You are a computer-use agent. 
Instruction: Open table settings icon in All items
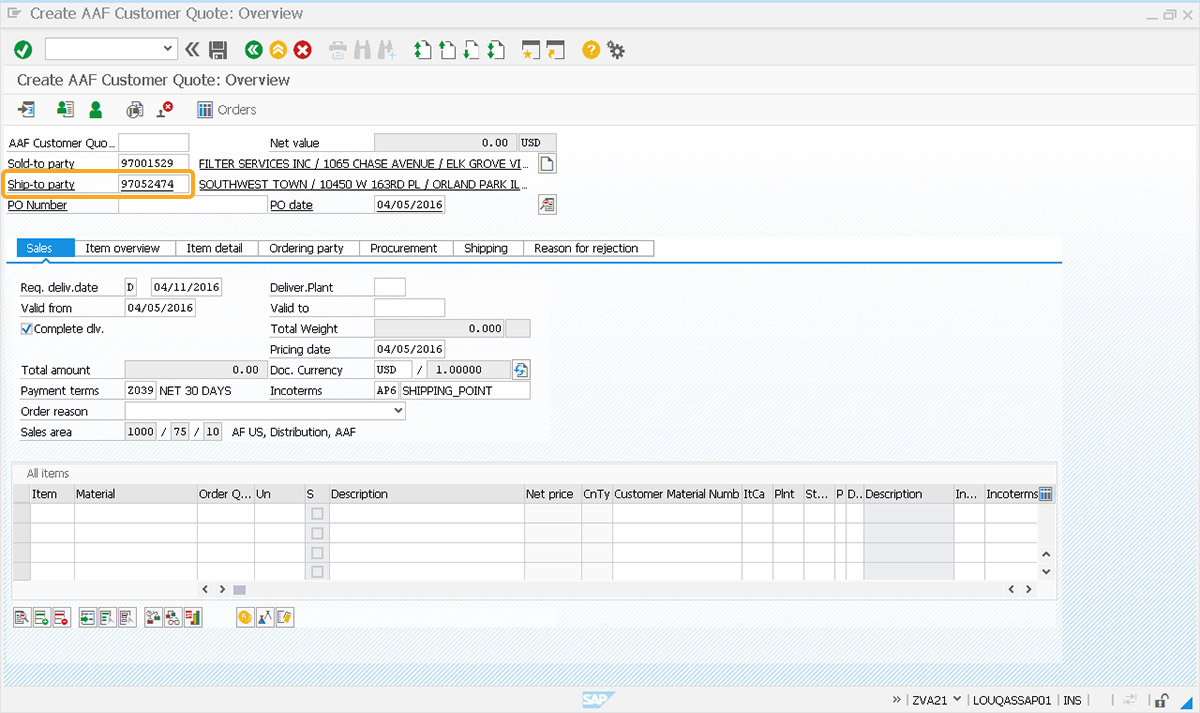coord(1046,494)
